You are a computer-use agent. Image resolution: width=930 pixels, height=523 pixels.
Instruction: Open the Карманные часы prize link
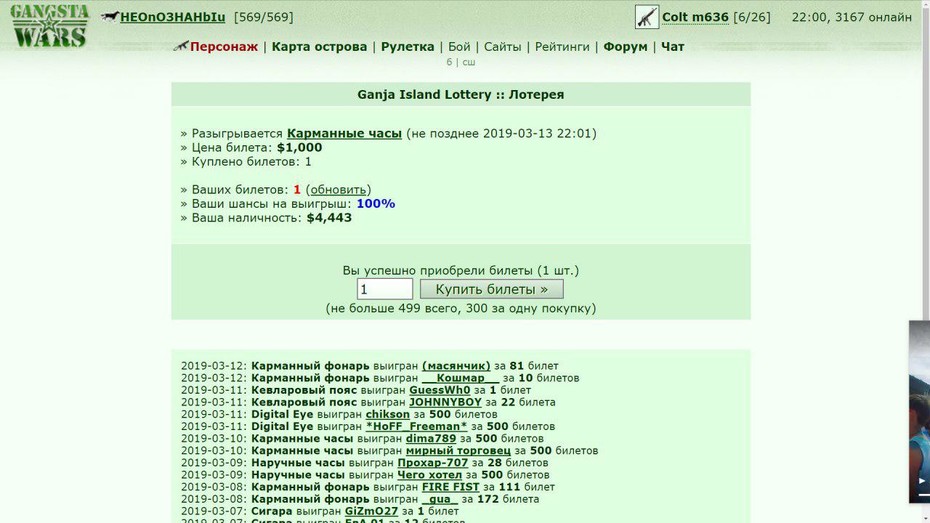coord(344,133)
